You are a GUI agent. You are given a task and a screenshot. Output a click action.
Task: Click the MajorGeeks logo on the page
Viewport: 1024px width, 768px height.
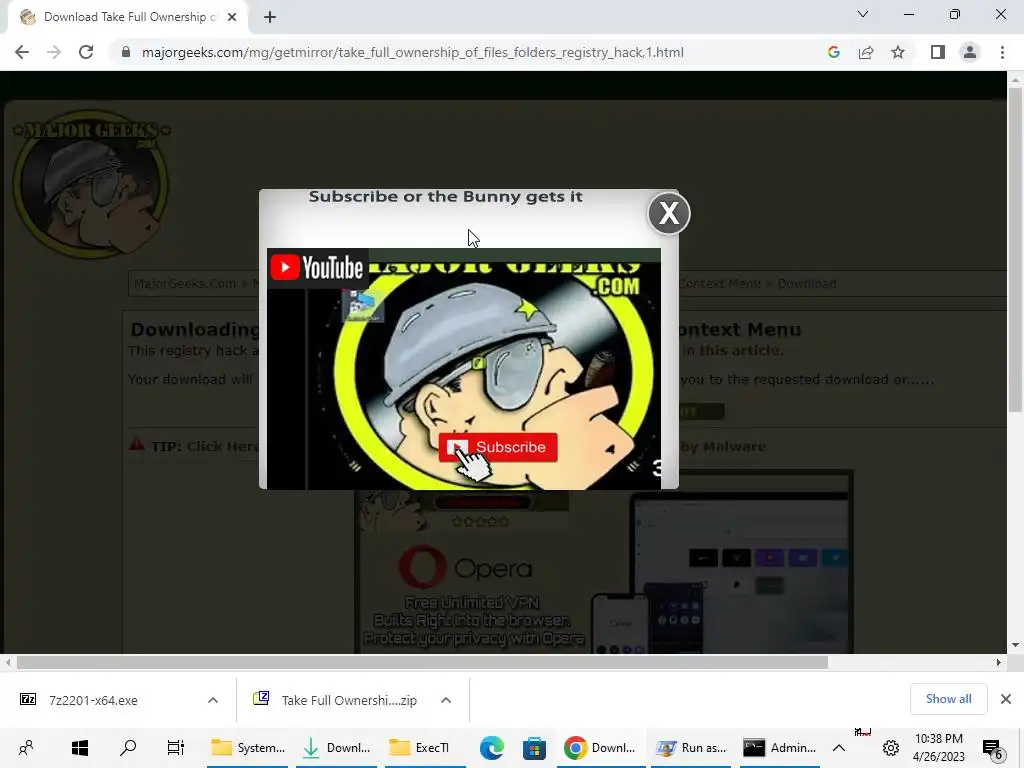click(x=91, y=184)
